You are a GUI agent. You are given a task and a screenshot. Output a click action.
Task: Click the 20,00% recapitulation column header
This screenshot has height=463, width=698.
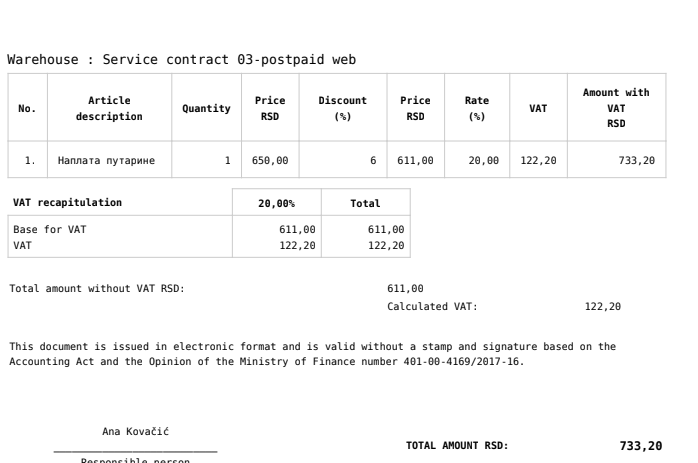point(275,203)
